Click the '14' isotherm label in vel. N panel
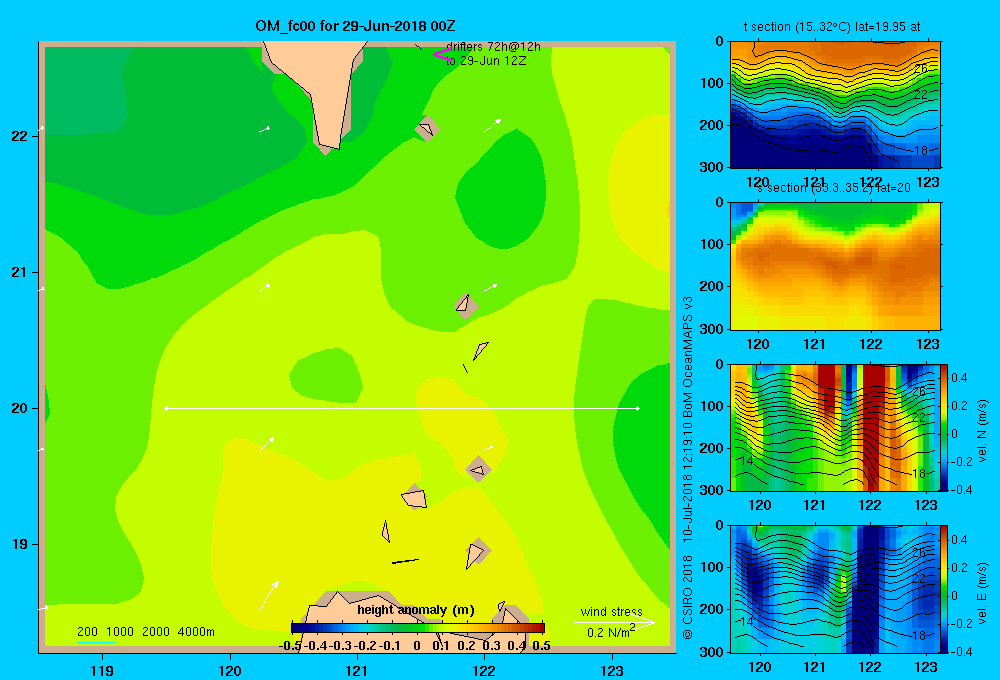Image resolution: width=1000 pixels, height=680 pixels. coord(747,461)
